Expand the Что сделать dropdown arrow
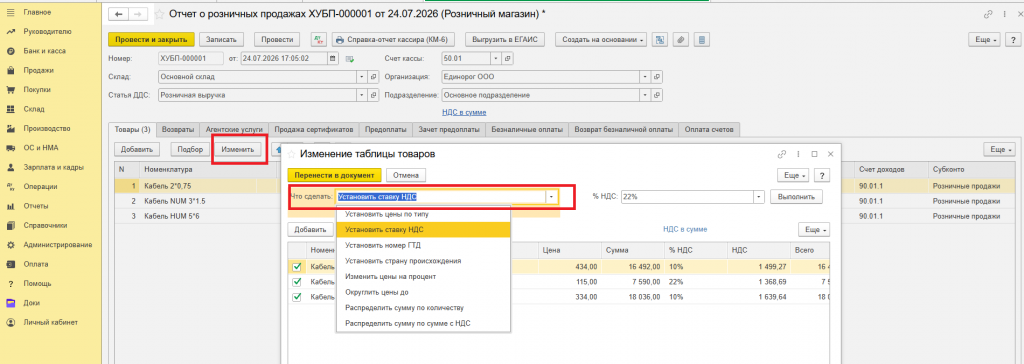Screen dimensions: 1024x364 click(x=552, y=196)
